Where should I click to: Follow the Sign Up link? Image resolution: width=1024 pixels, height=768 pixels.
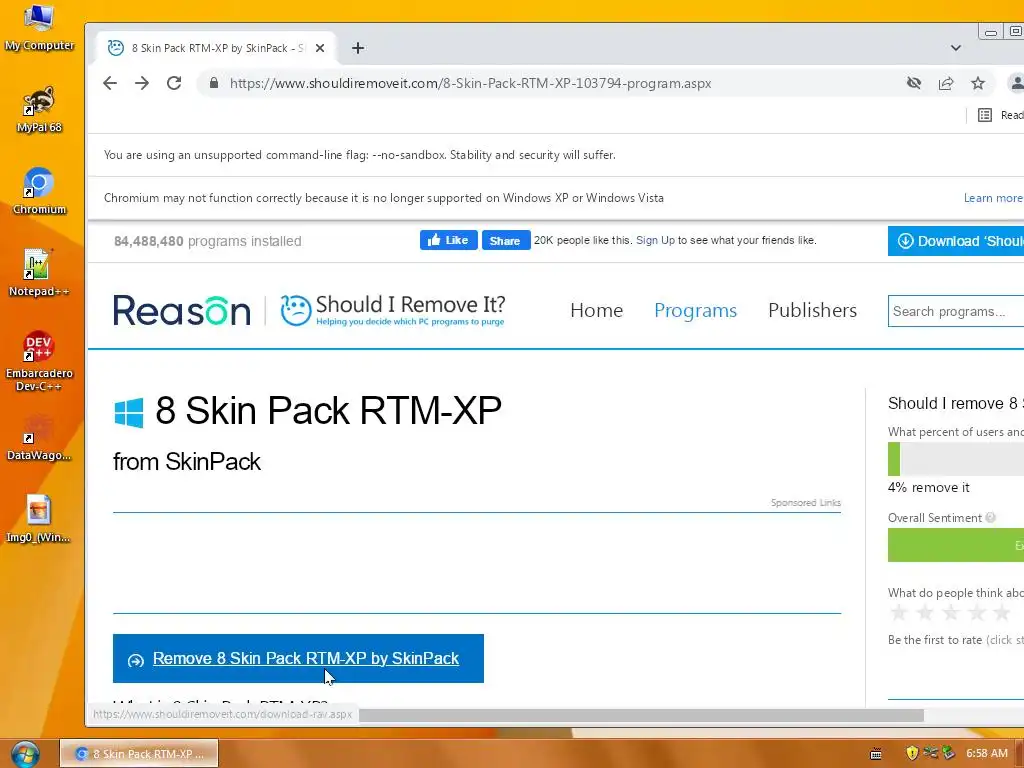(655, 240)
